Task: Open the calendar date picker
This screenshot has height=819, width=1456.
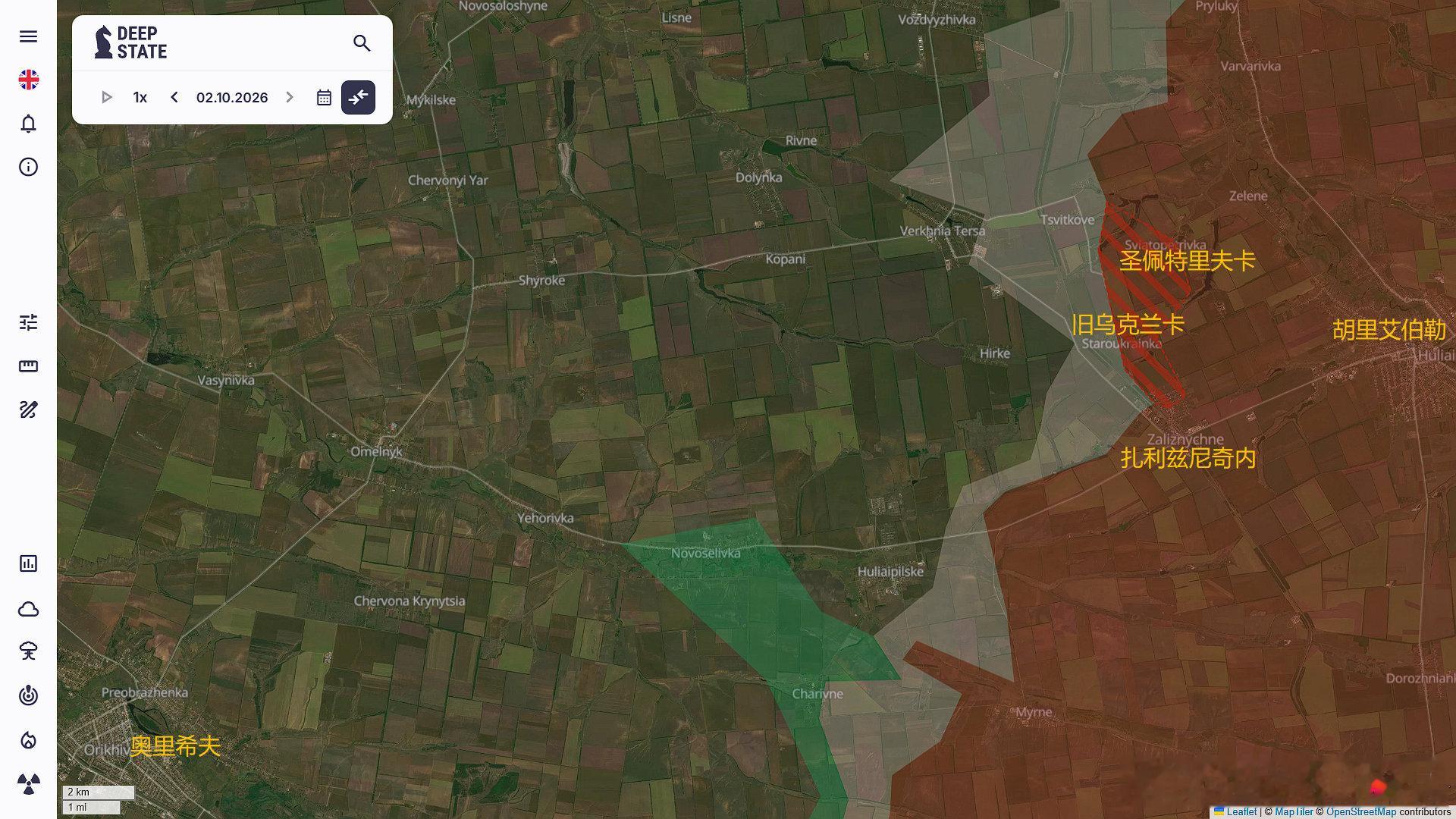Action: pyautogui.click(x=324, y=98)
